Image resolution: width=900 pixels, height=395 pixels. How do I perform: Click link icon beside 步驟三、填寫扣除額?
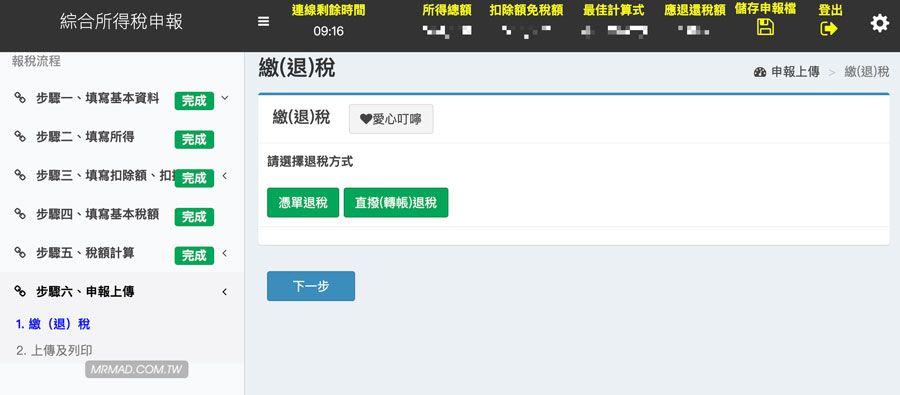coord(20,175)
